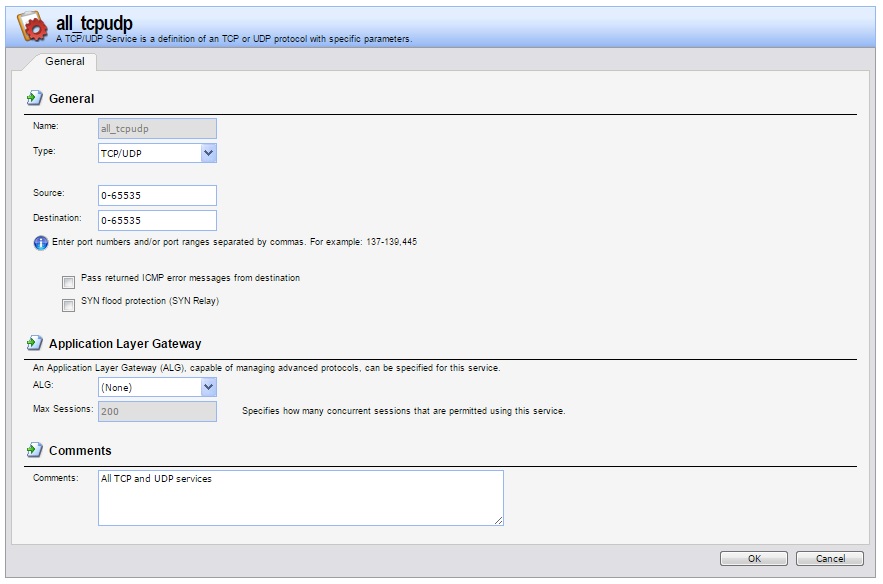Open the Type dropdown showing TCP/UDP

[x=157, y=153]
